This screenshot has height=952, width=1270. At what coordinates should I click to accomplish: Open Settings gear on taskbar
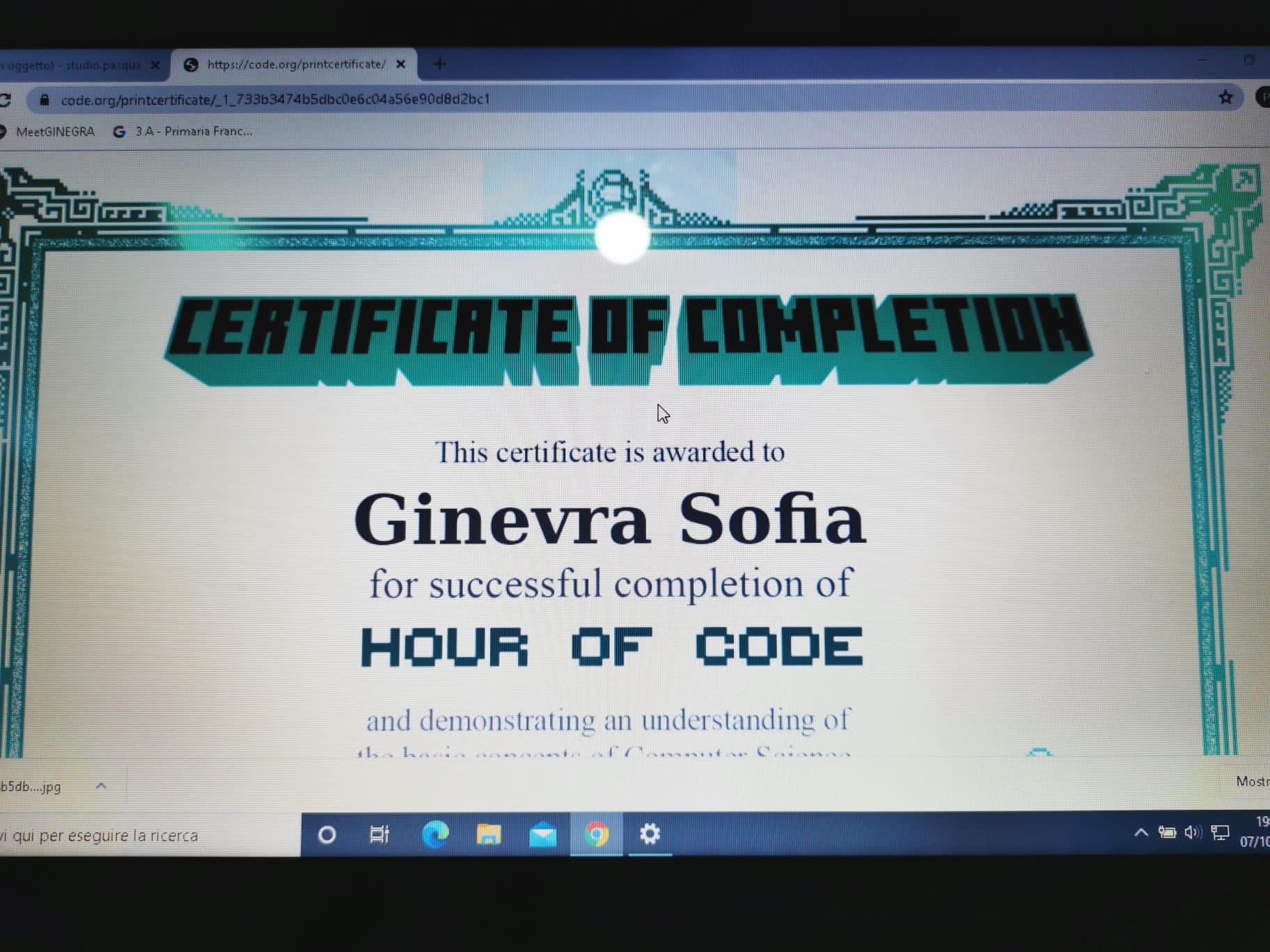point(650,833)
